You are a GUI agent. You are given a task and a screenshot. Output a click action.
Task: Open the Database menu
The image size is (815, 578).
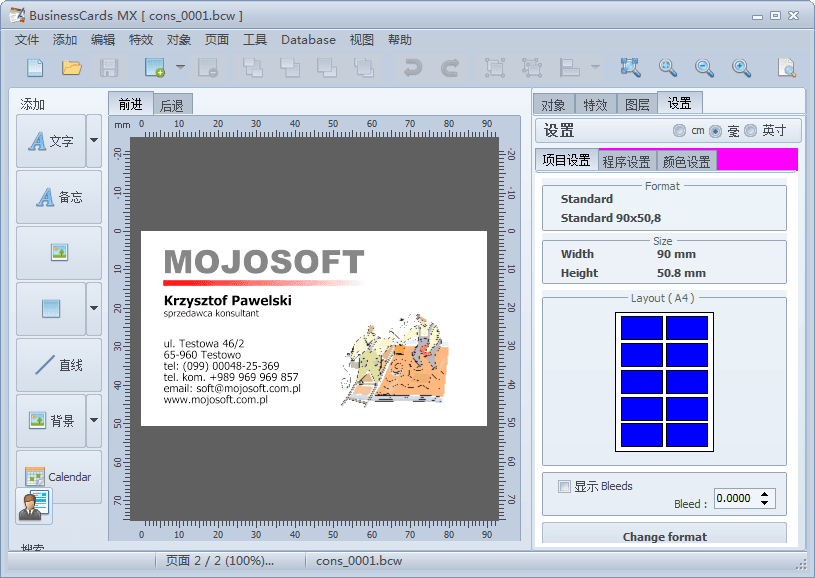pyautogui.click(x=308, y=40)
